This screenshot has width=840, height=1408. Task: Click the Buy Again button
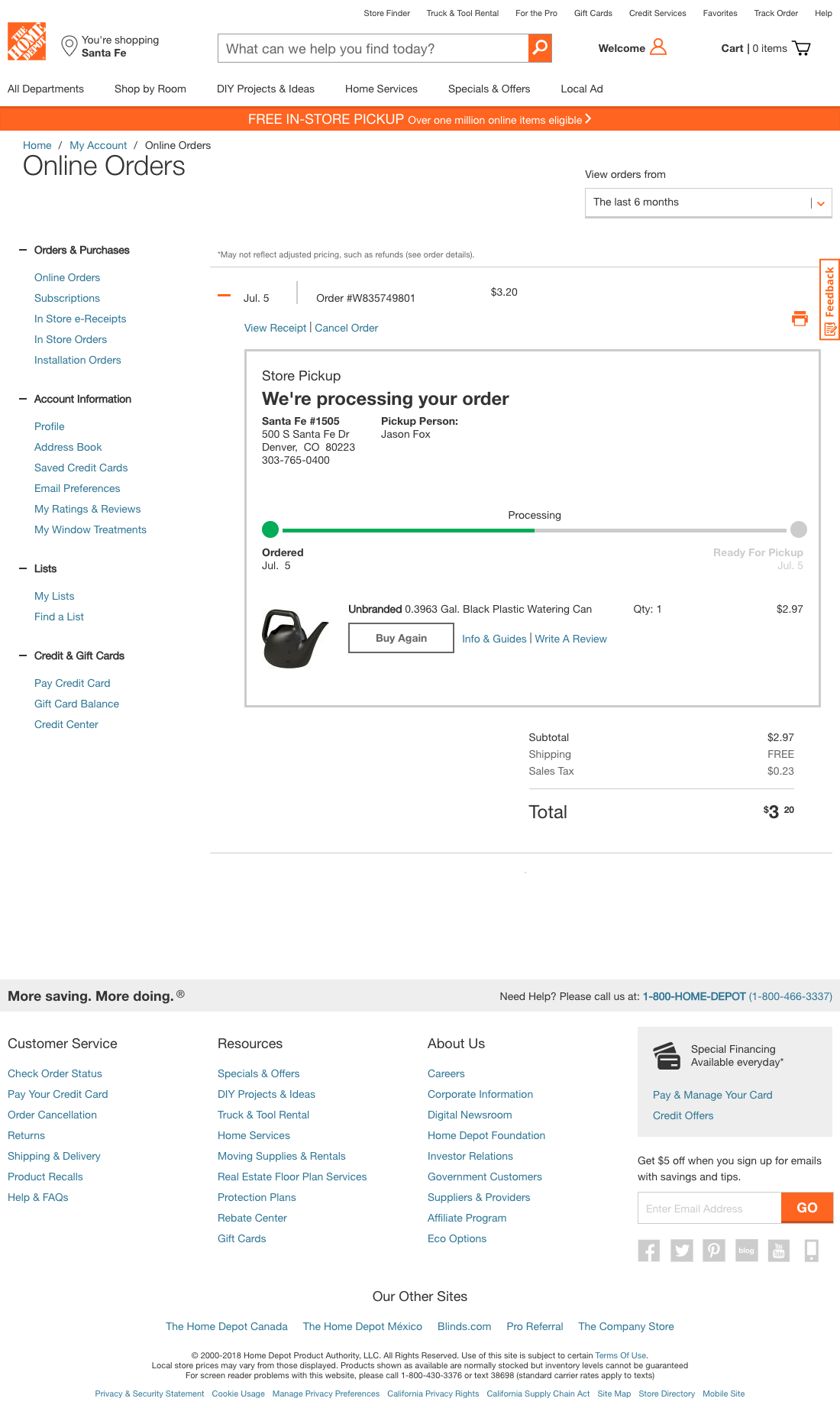[401, 638]
